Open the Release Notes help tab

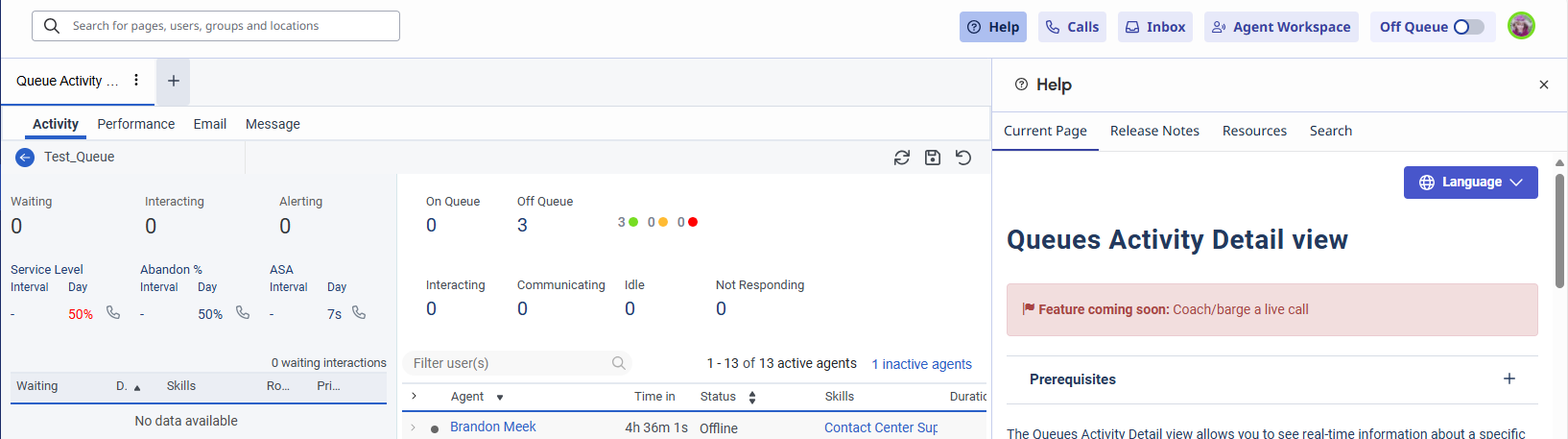[1153, 131]
